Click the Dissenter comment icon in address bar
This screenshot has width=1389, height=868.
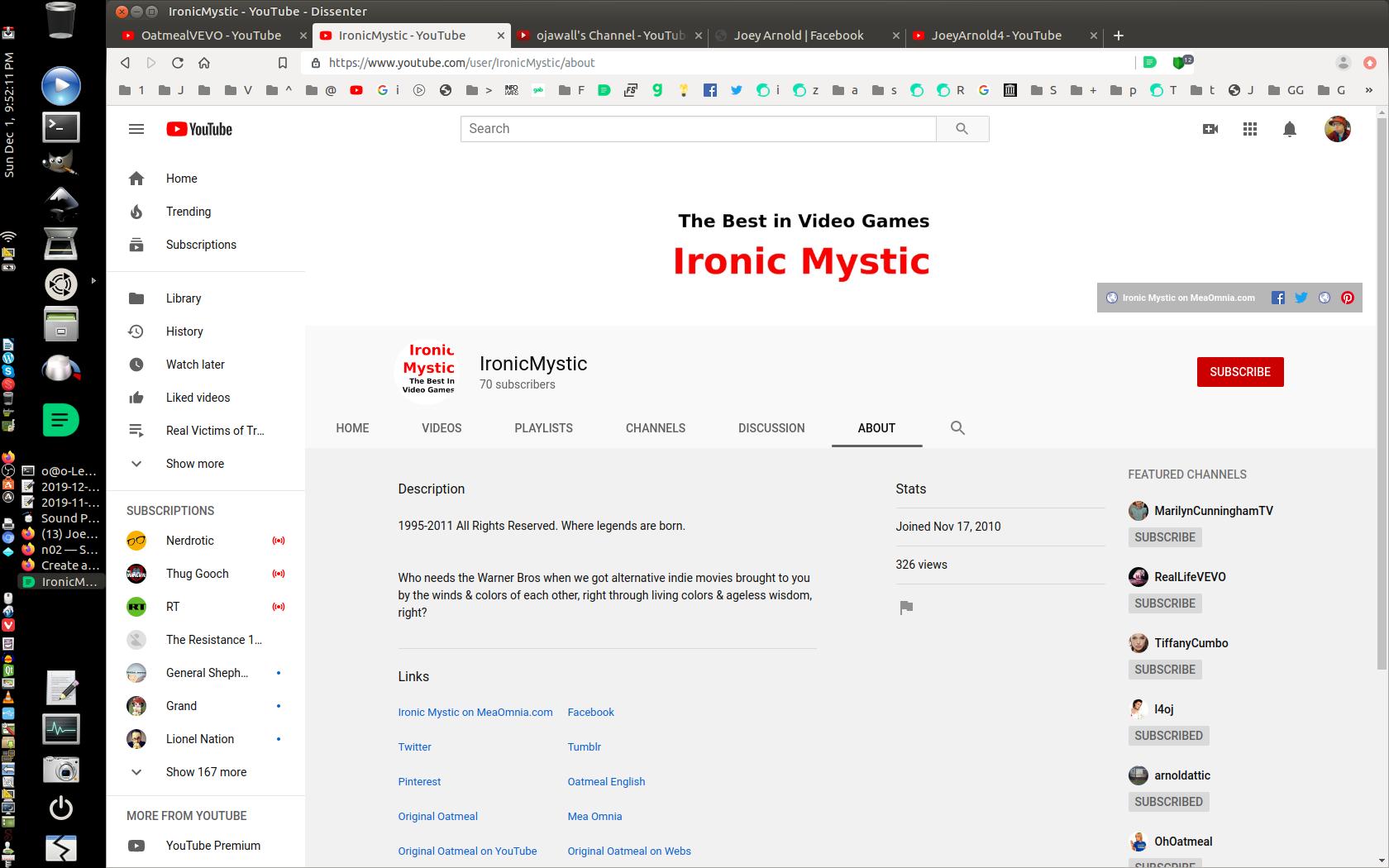pos(1149,63)
